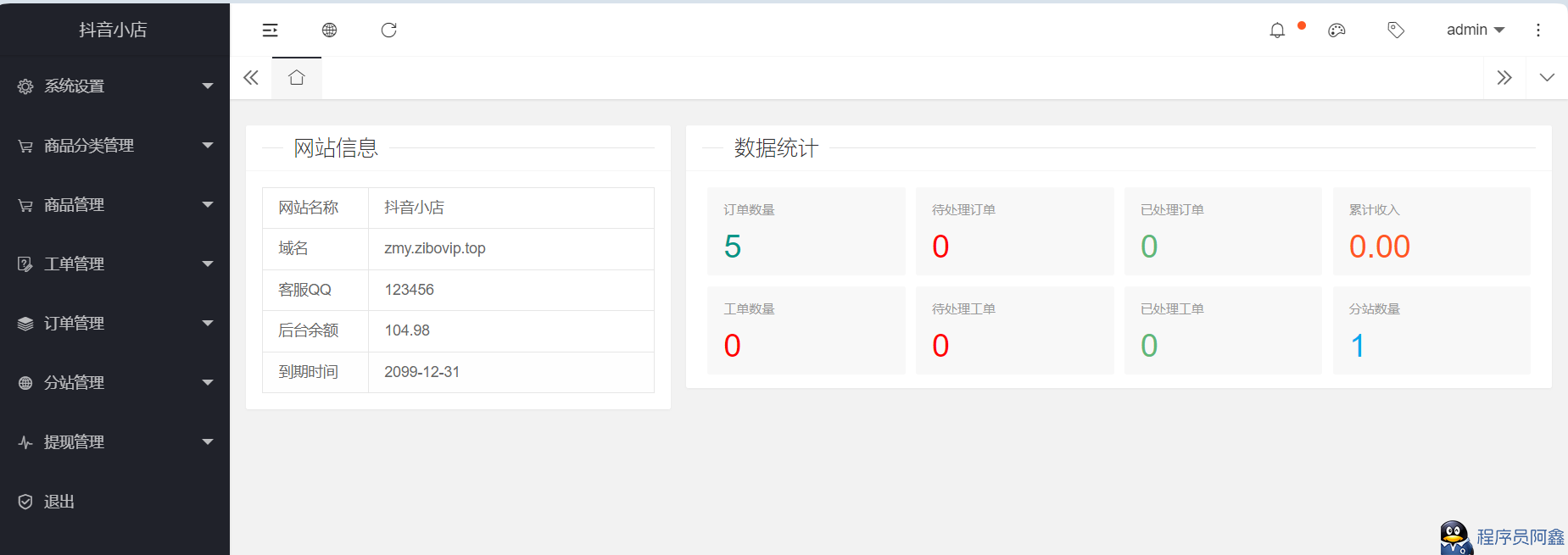Click the 提现管理 pulse icon
Image resolution: width=1568 pixels, height=555 pixels.
coord(25,442)
